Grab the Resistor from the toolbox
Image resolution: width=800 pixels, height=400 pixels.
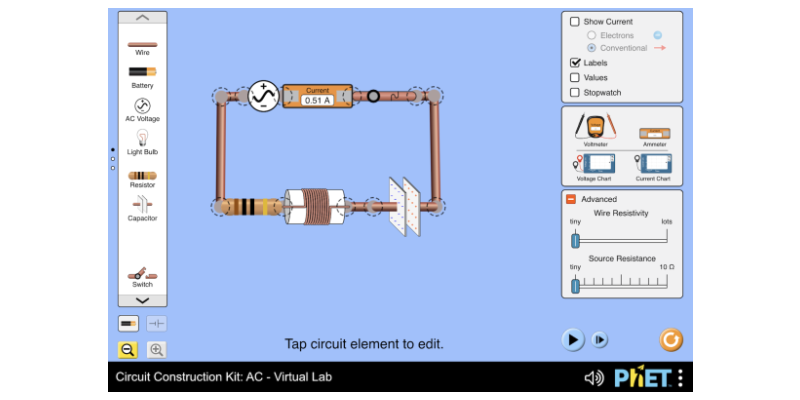142,174
